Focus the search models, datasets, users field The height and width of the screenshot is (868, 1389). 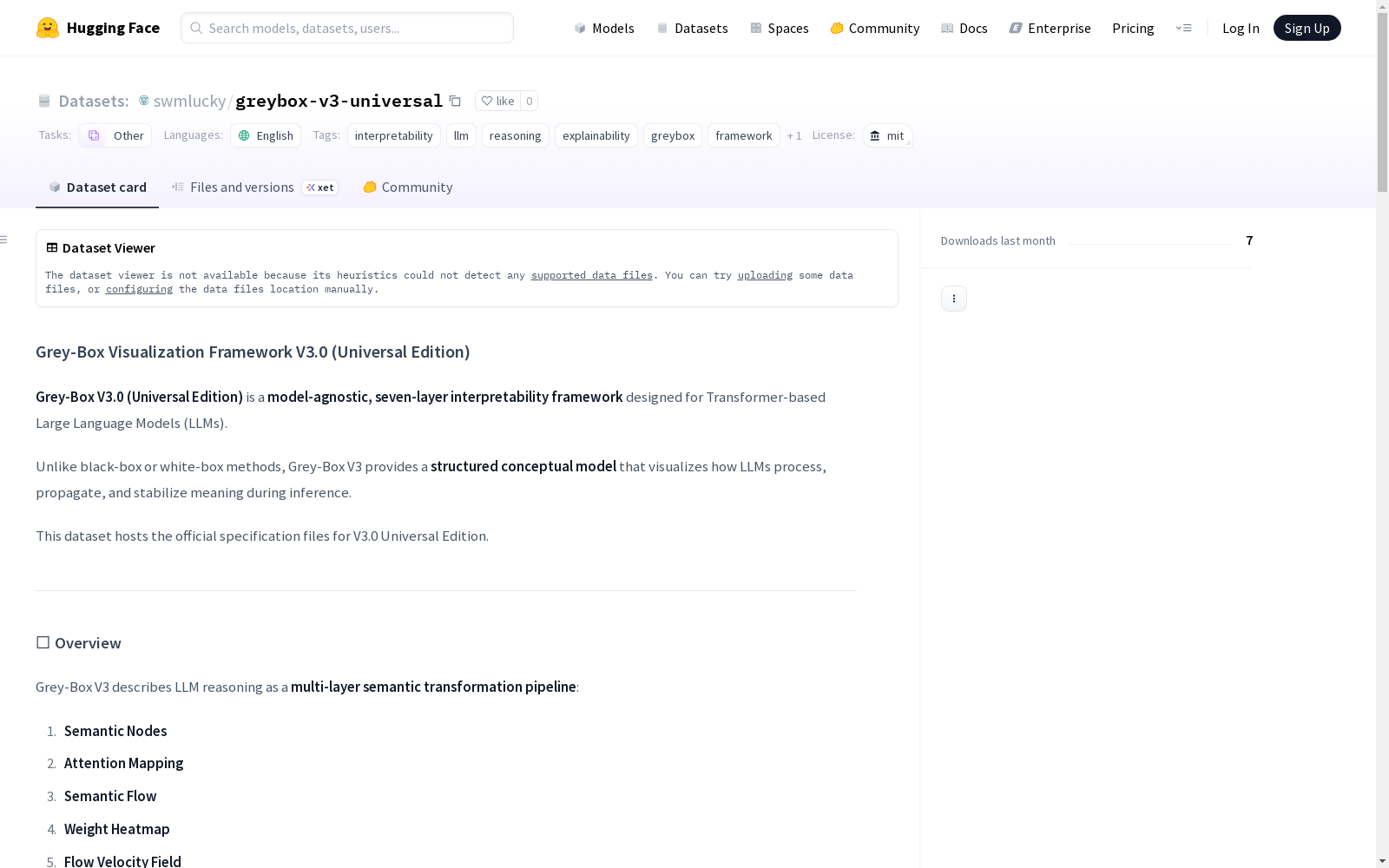(347, 28)
